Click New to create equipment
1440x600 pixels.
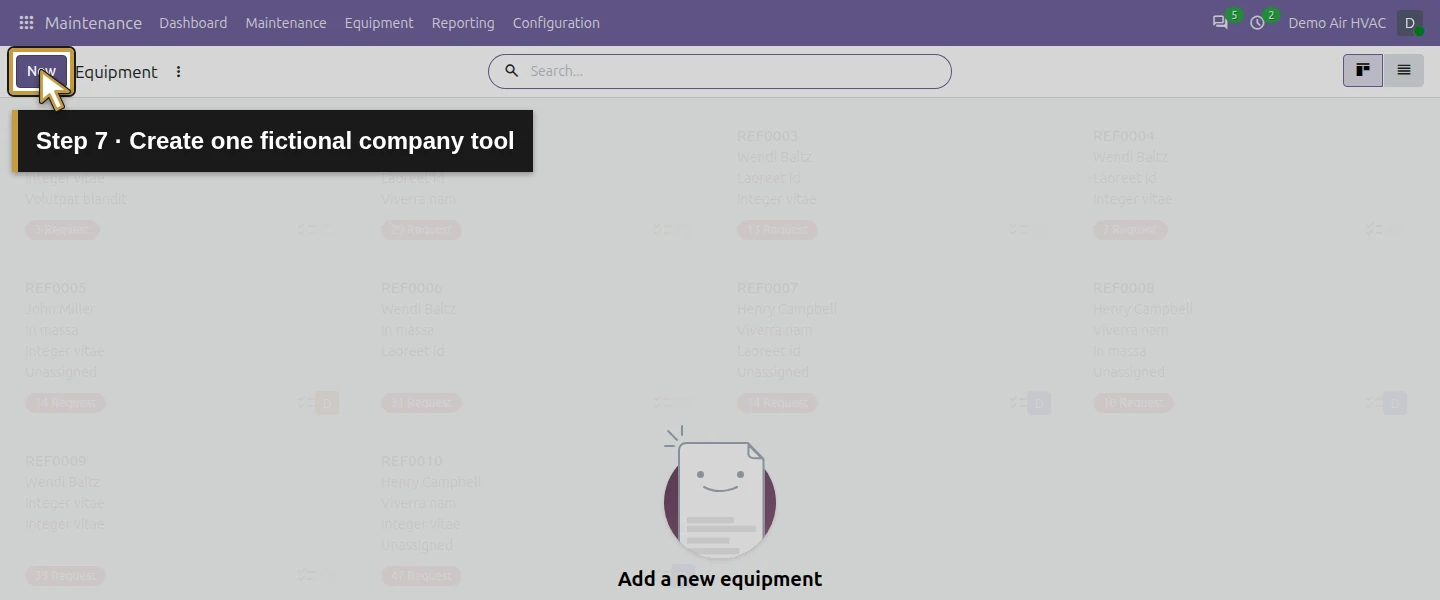[41, 71]
